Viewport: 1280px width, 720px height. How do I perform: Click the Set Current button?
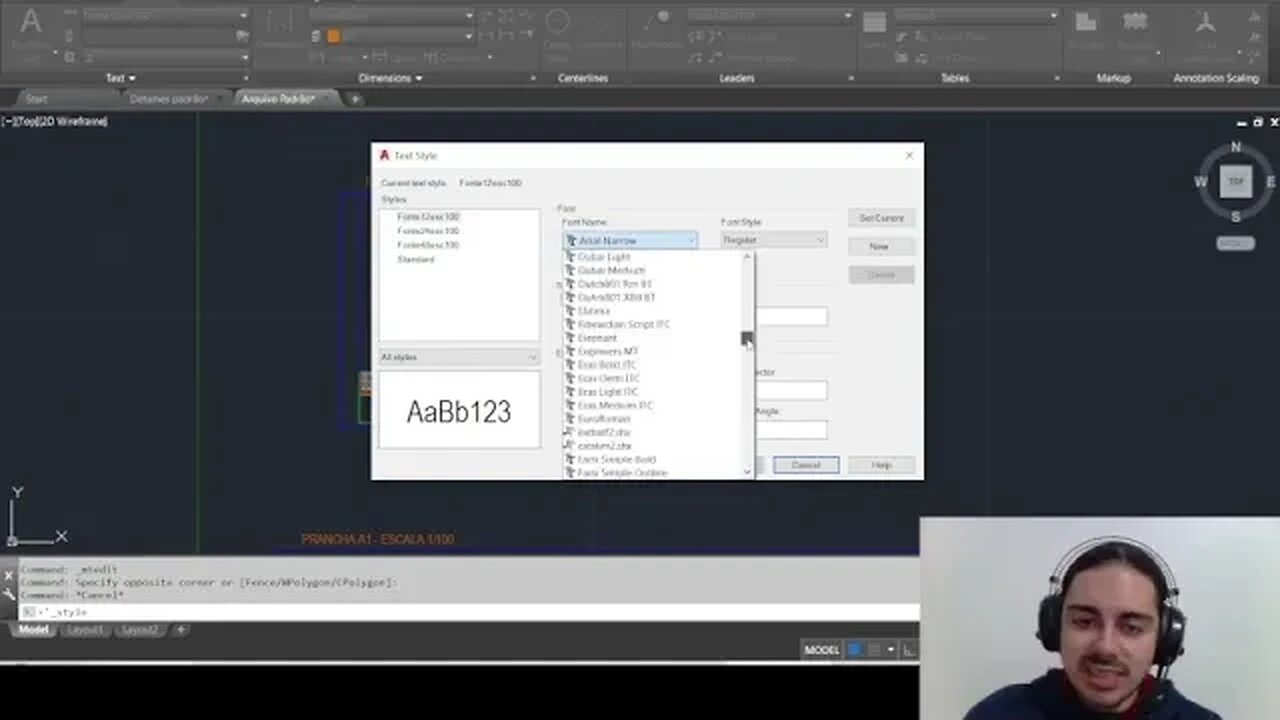tap(881, 218)
